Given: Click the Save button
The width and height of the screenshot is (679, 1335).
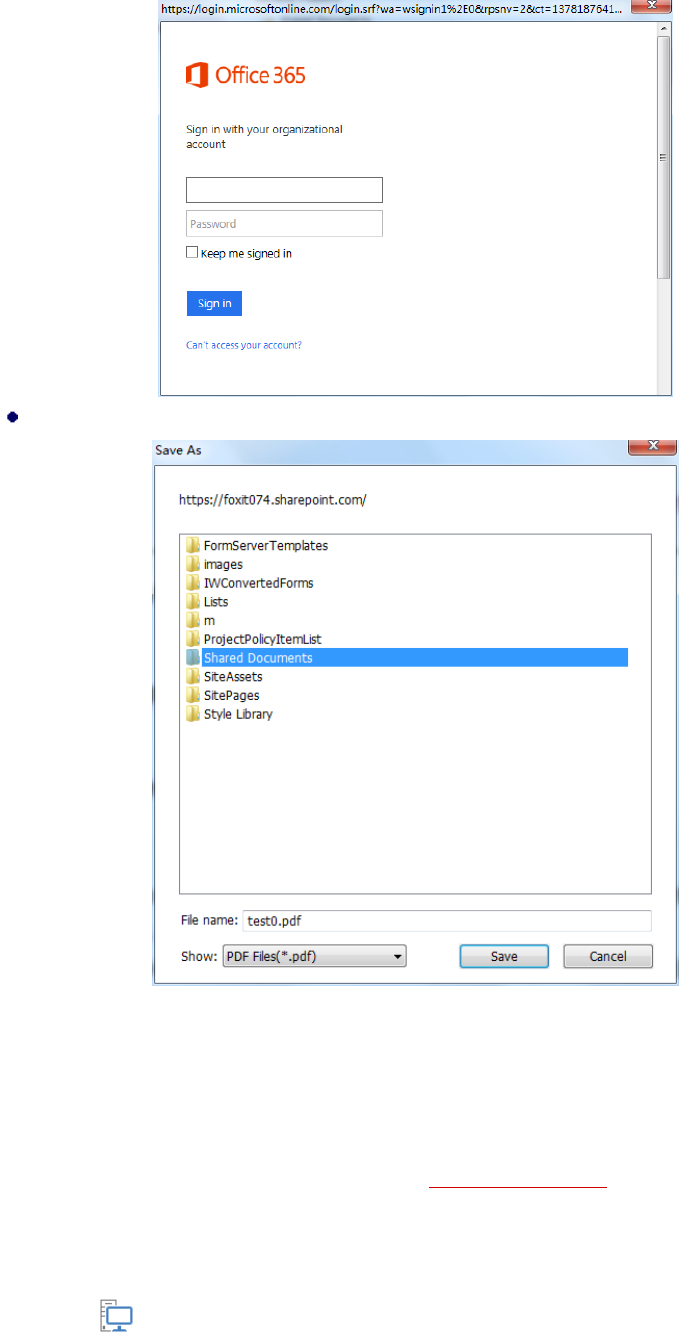Looking at the screenshot, I should click(504, 956).
